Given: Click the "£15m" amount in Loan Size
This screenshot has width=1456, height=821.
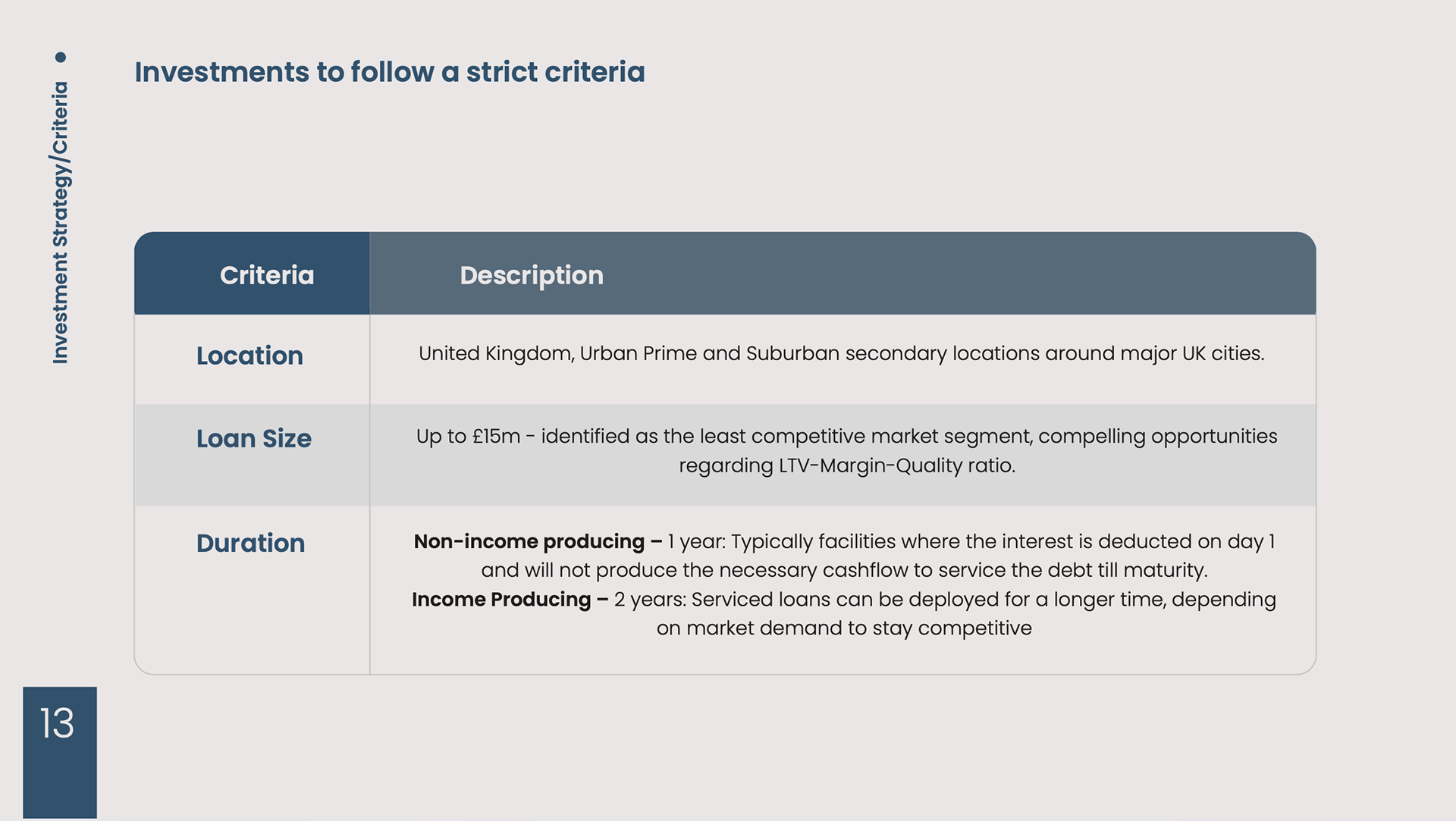Looking at the screenshot, I should pyautogui.click(x=496, y=436).
